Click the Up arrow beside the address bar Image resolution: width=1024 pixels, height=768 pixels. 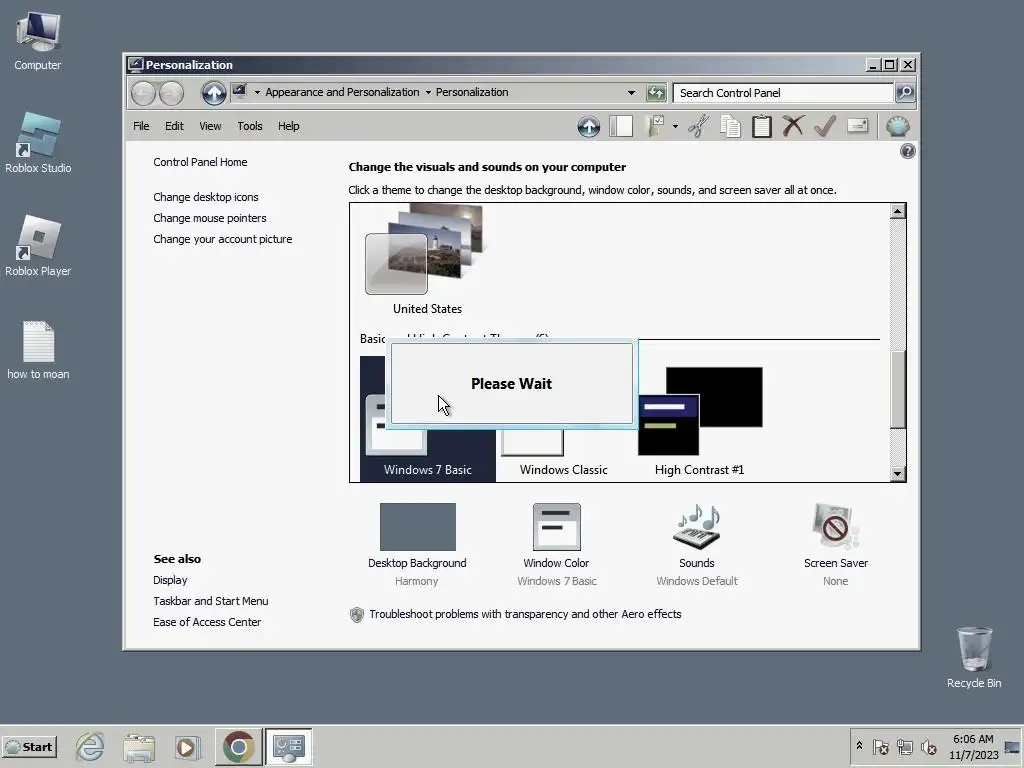(214, 93)
